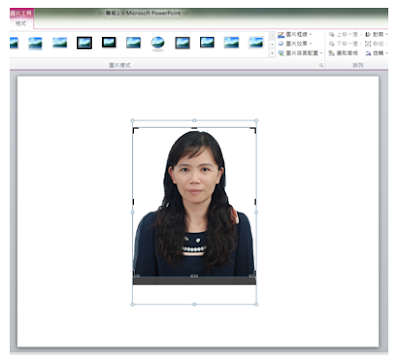Open the Picture Styles dialog launcher

[x=321, y=65]
